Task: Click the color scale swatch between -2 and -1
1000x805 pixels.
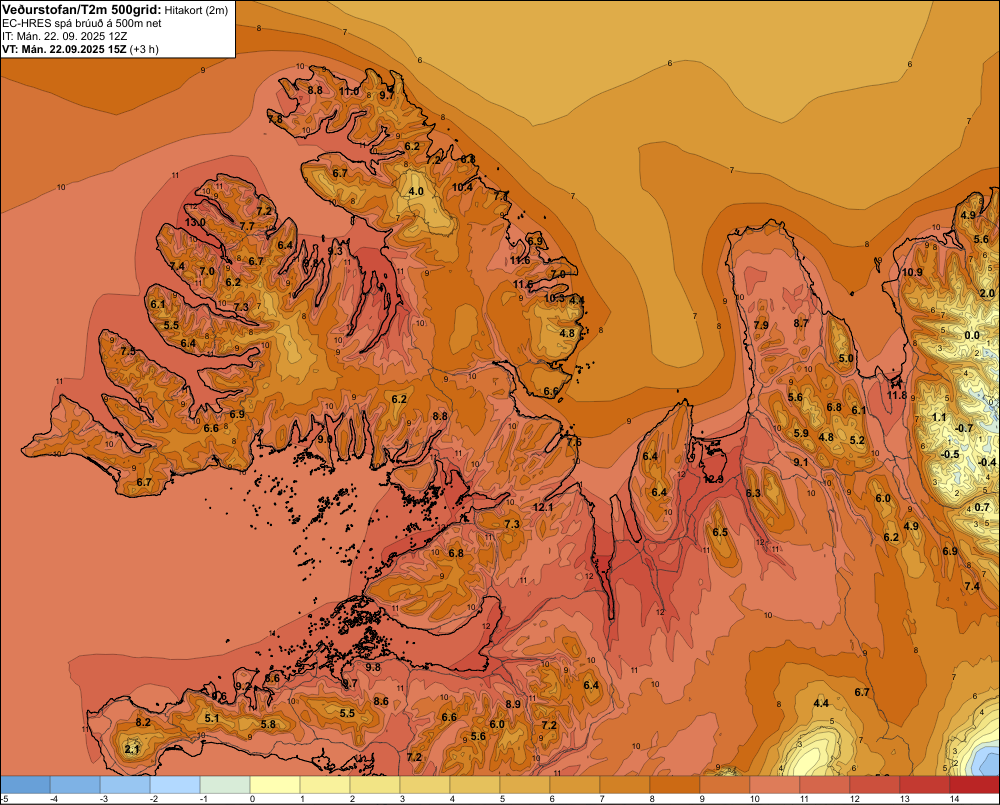Action: coord(175,785)
